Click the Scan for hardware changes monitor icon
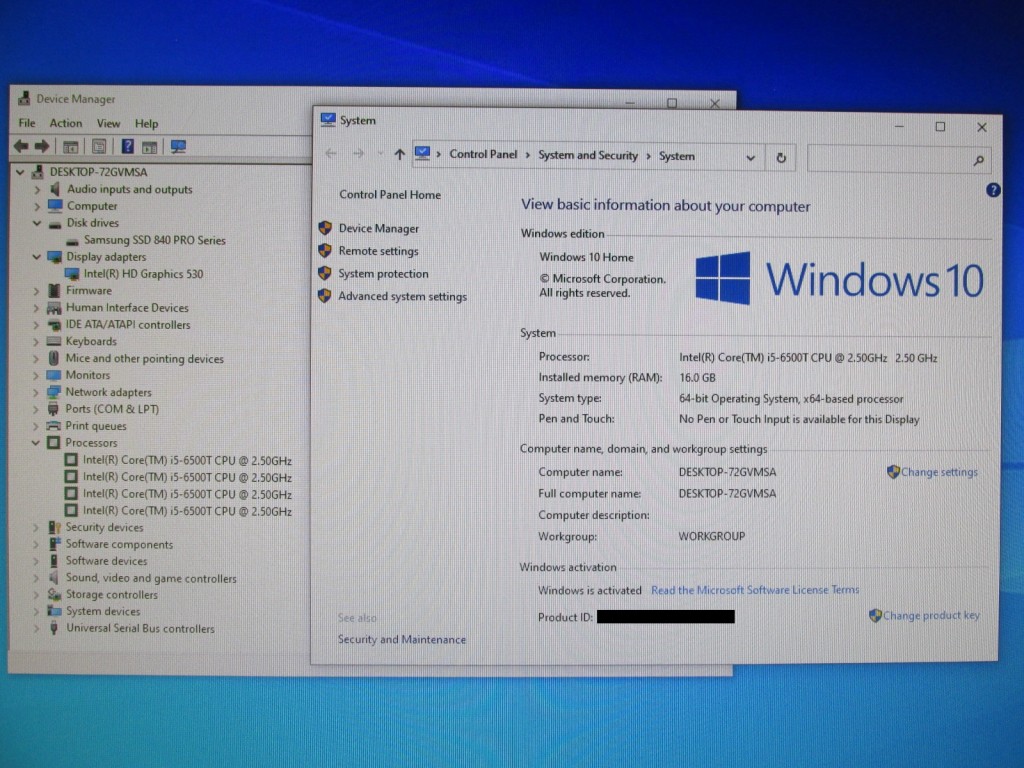The height and width of the screenshot is (768, 1024). pos(178,147)
